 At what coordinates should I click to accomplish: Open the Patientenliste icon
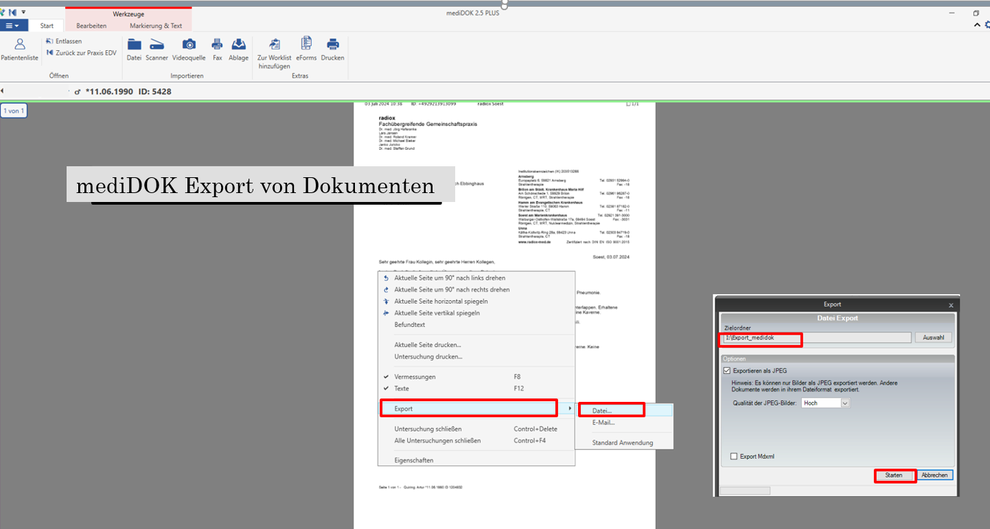point(20,49)
